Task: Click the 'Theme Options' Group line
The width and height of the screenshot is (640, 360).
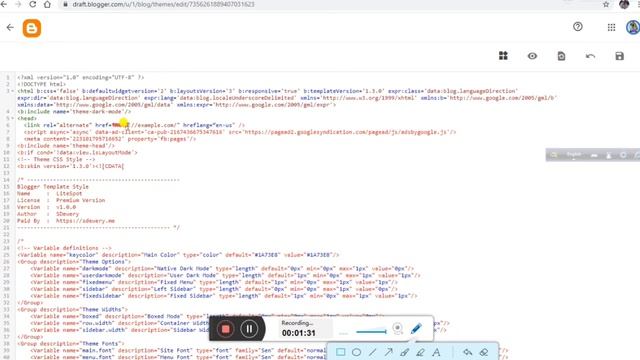Action: (x=74, y=262)
